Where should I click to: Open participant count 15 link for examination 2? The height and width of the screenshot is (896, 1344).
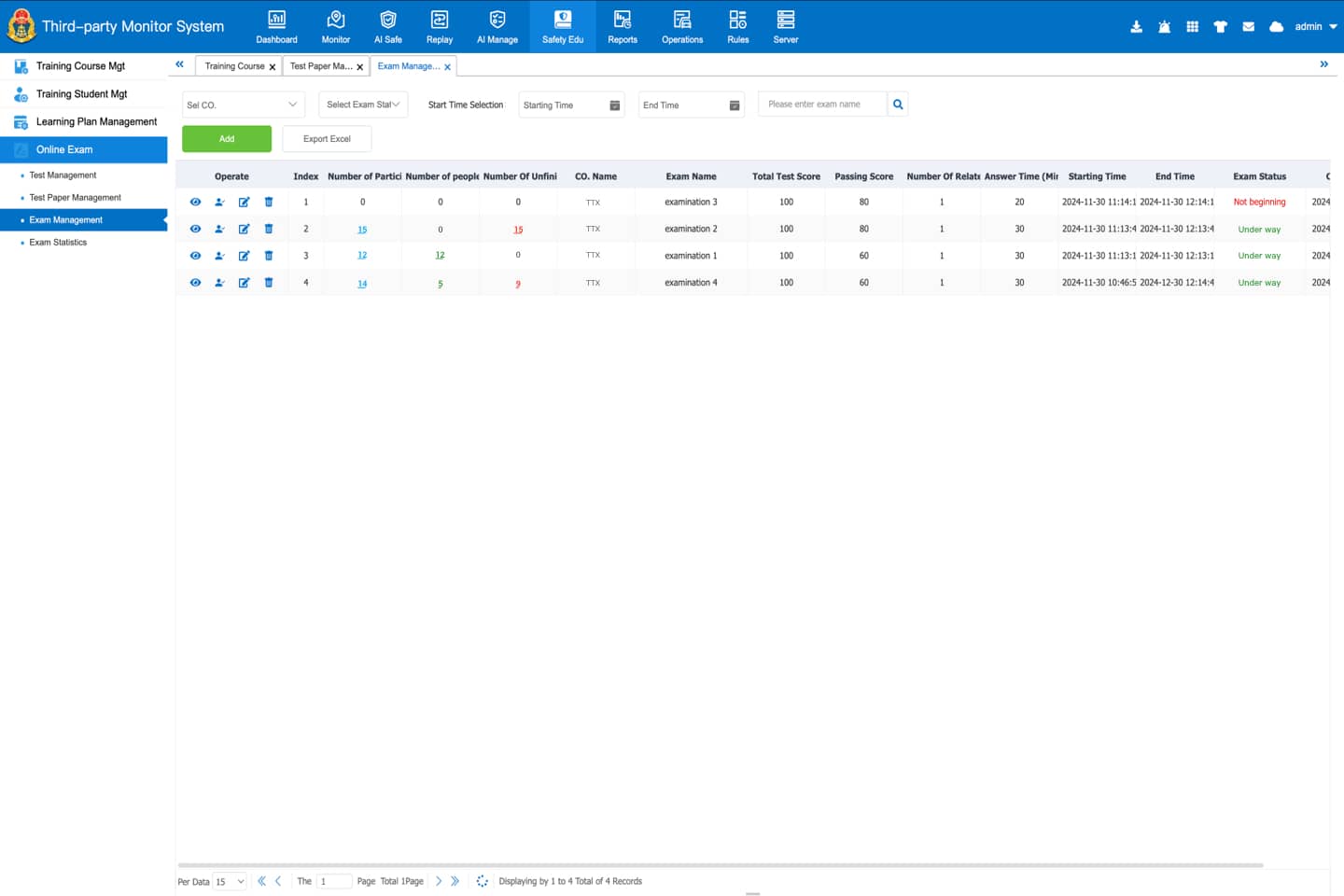[362, 230]
